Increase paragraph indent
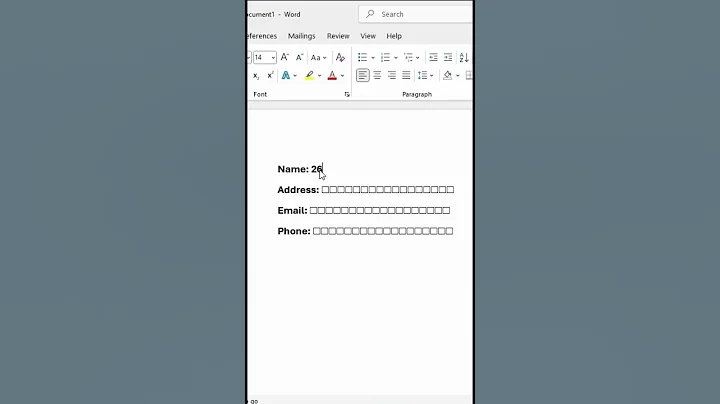720x404 pixels. click(448, 57)
